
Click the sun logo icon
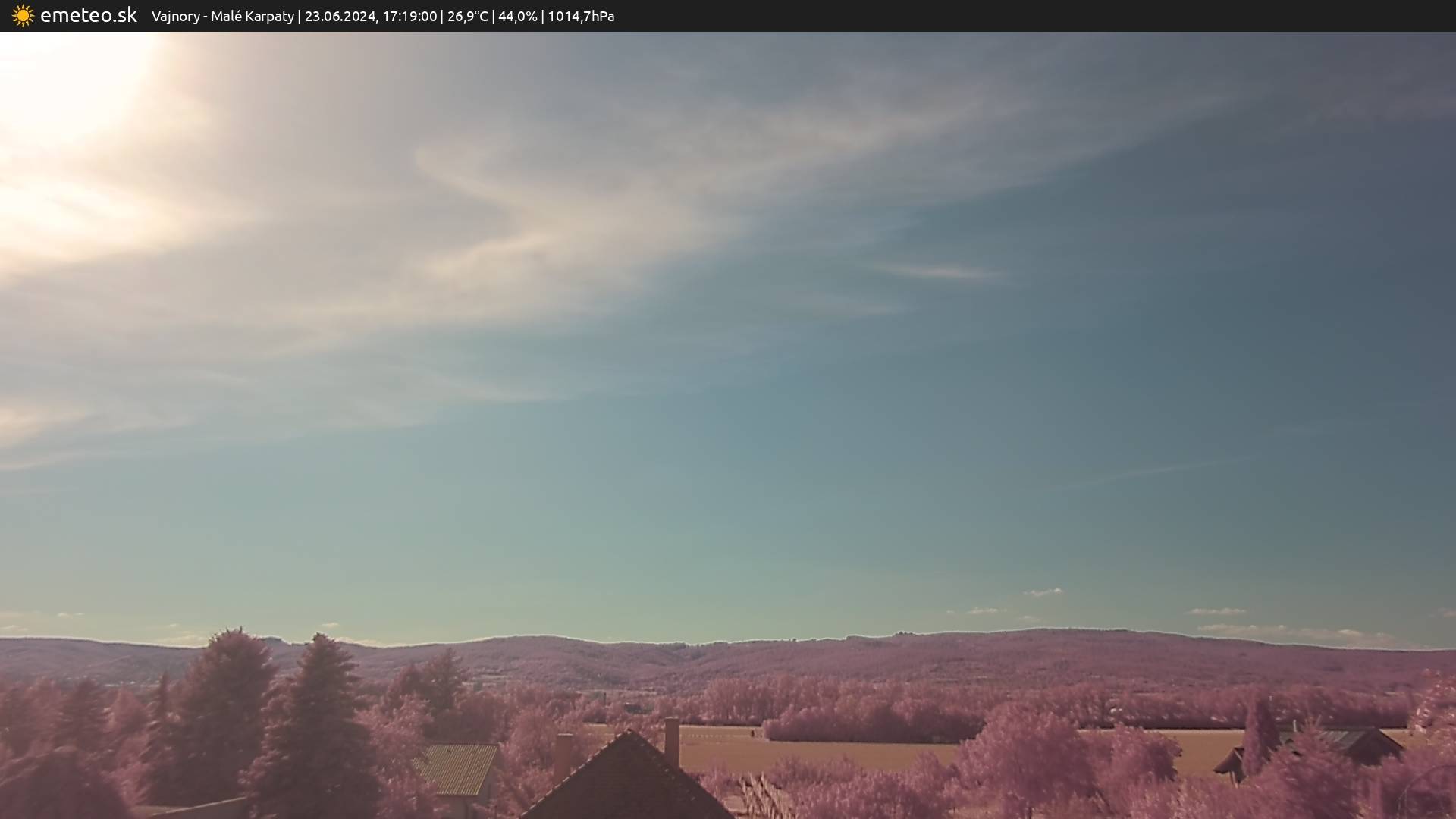[23, 16]
